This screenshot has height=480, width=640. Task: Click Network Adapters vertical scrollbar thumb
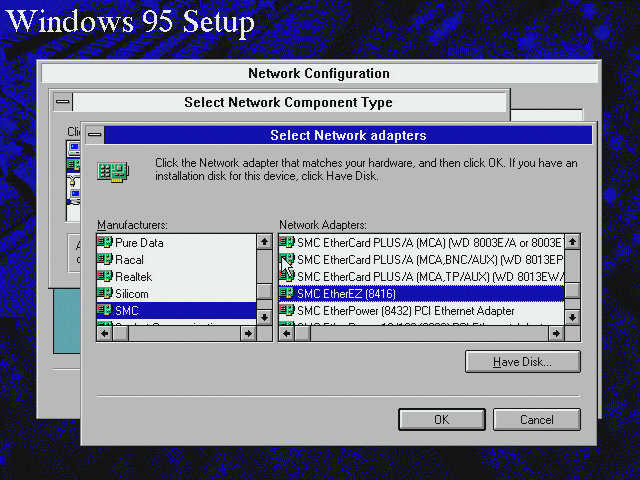click(x=572, y=290)
